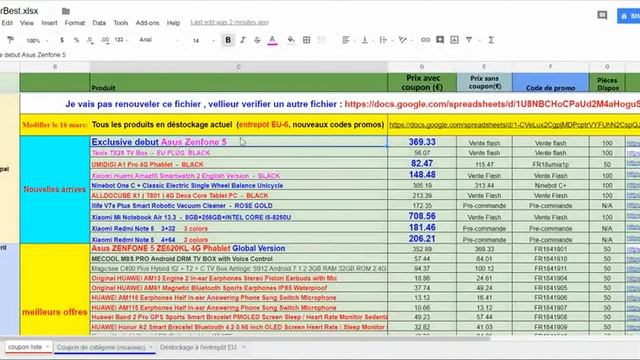Screen dimensions: 640x360
Task: Open filter views dropdown arrow
Action: click(480, 40)
